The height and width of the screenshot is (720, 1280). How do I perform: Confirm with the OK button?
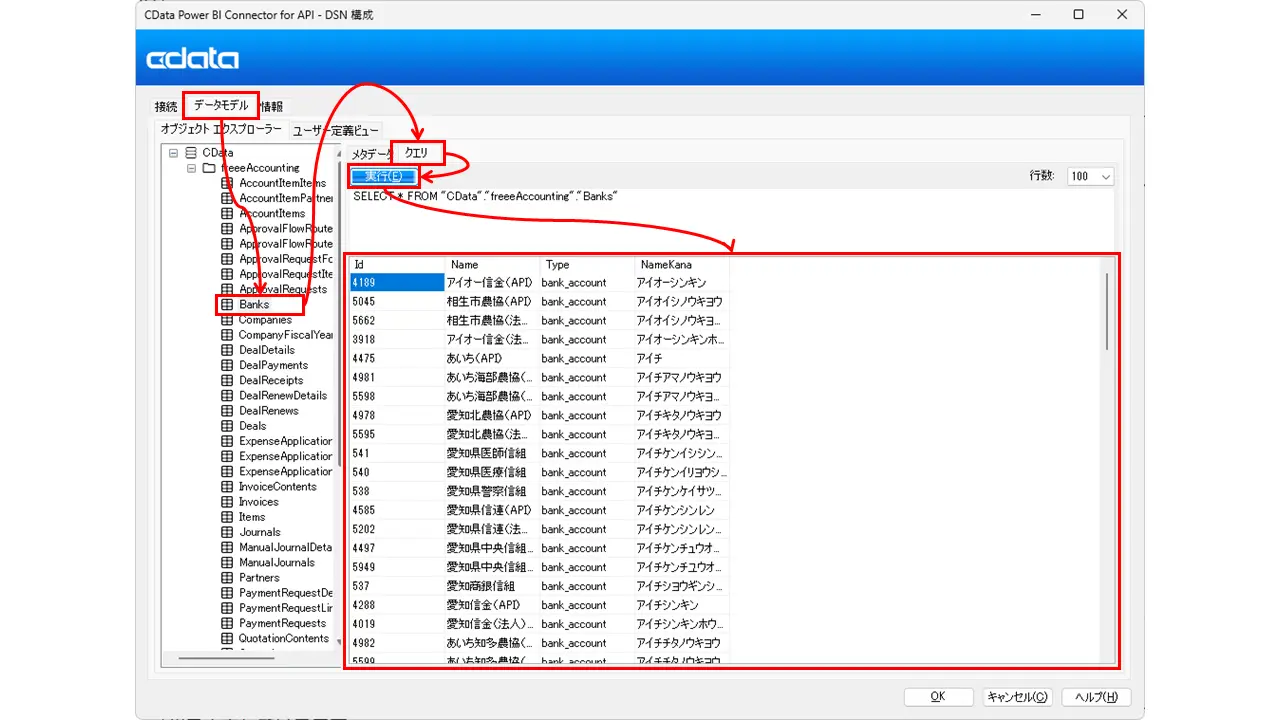coord(938,697)
